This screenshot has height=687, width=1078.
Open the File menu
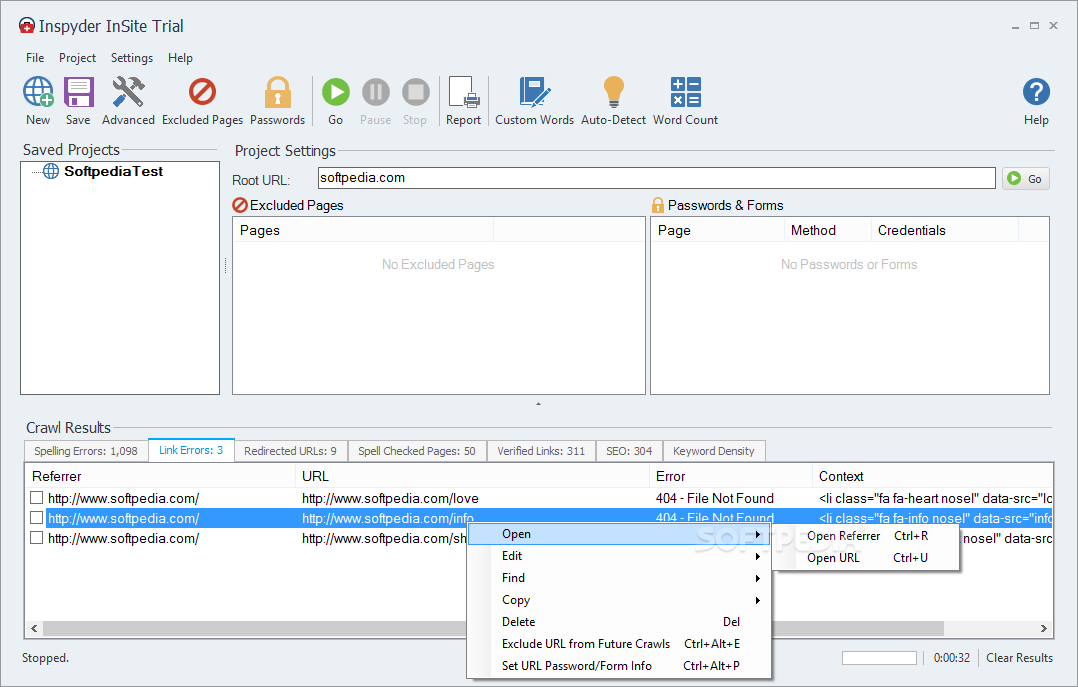tap(35, 58)
